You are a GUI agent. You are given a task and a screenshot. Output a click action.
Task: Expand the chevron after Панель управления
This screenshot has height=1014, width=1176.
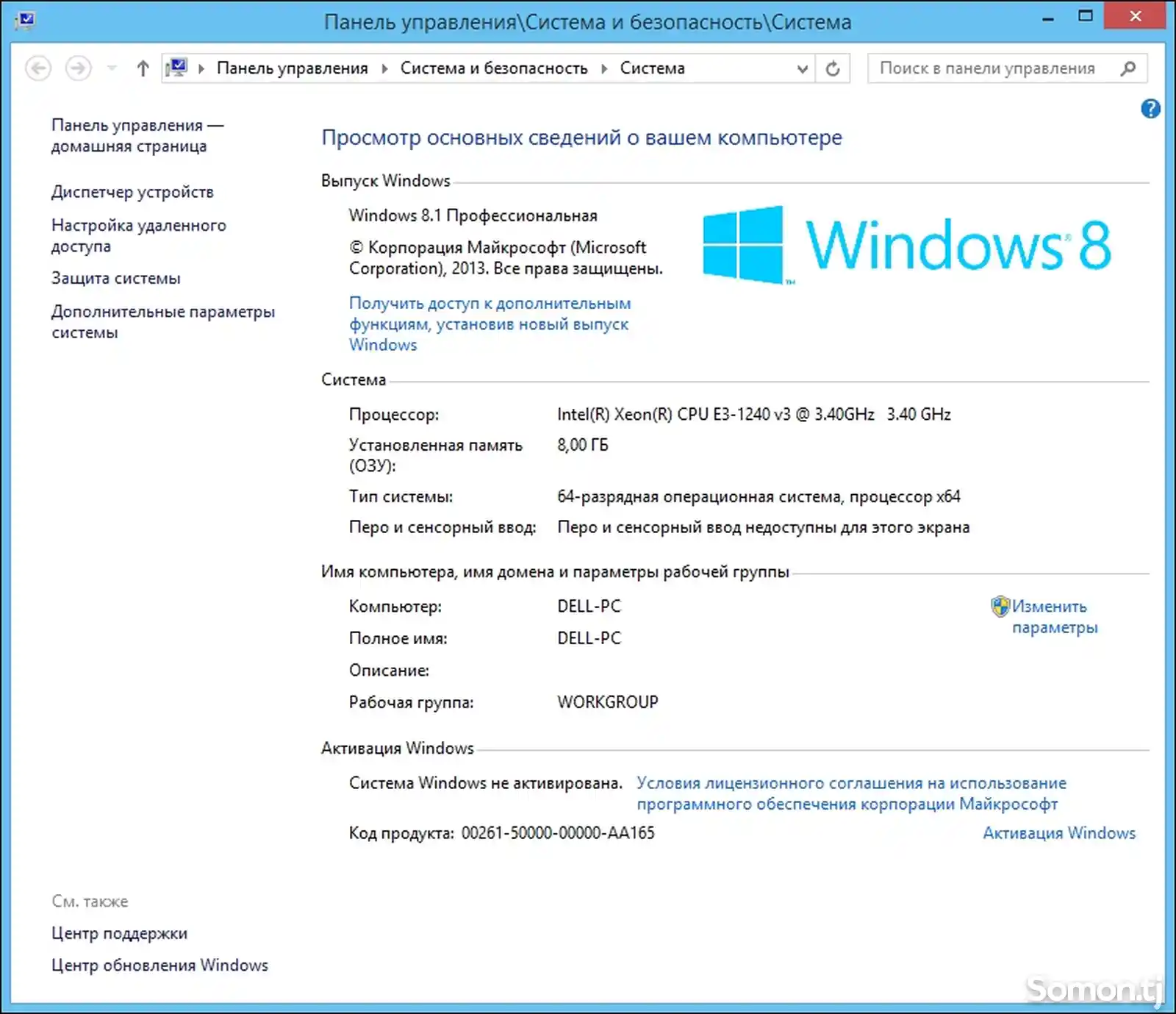(x=384, y=68)
